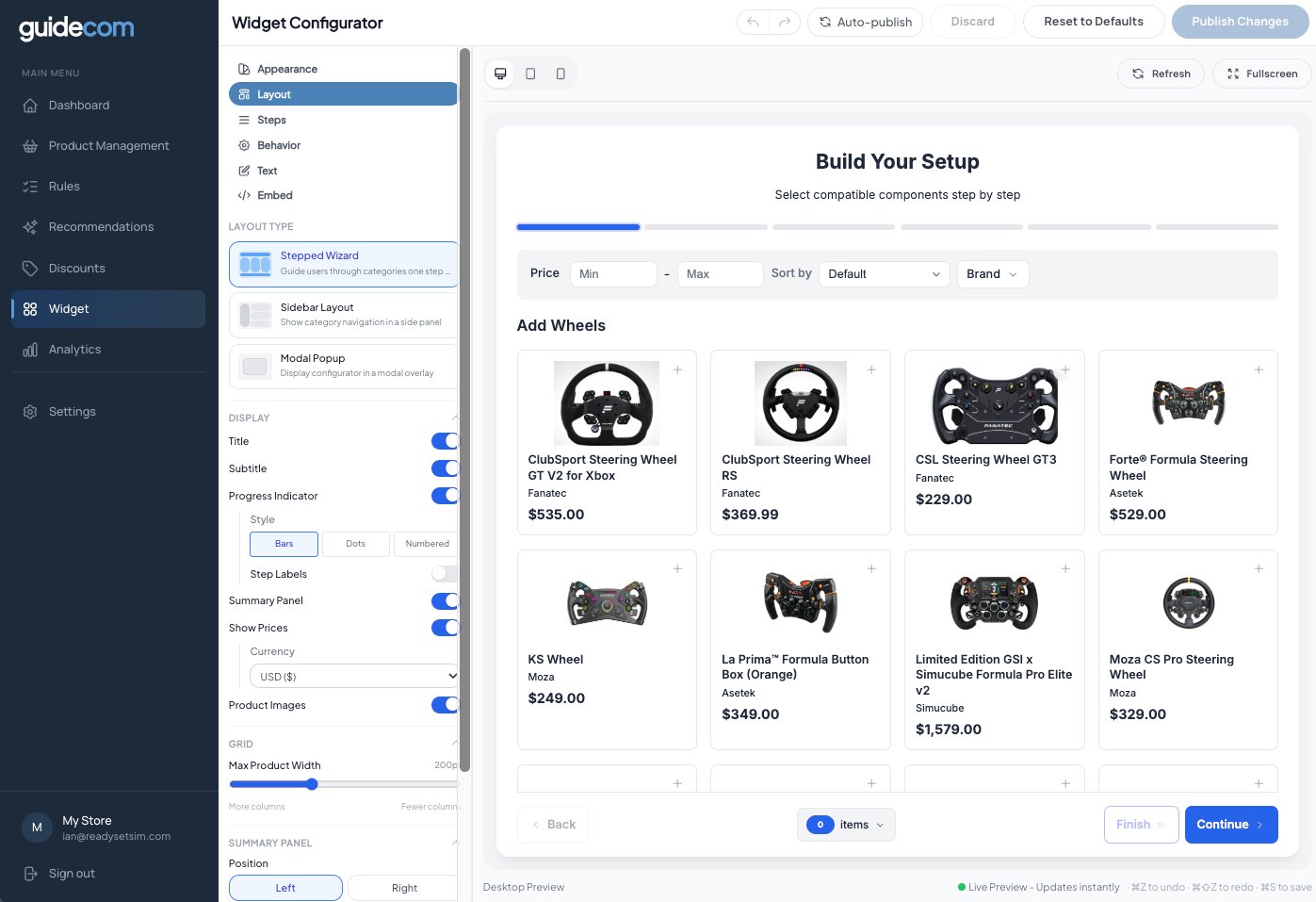Open the Behavior settings panel
Screen dimensions: 1316x902
coord(277,145)
